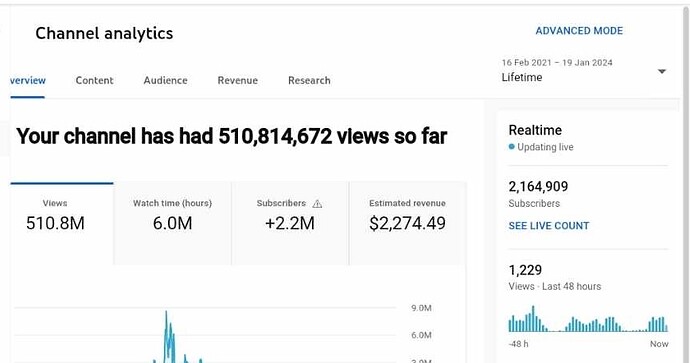Switch to the Audience tab
The width and height of the screenshot is (690, 363).
(x=165, y=81)
